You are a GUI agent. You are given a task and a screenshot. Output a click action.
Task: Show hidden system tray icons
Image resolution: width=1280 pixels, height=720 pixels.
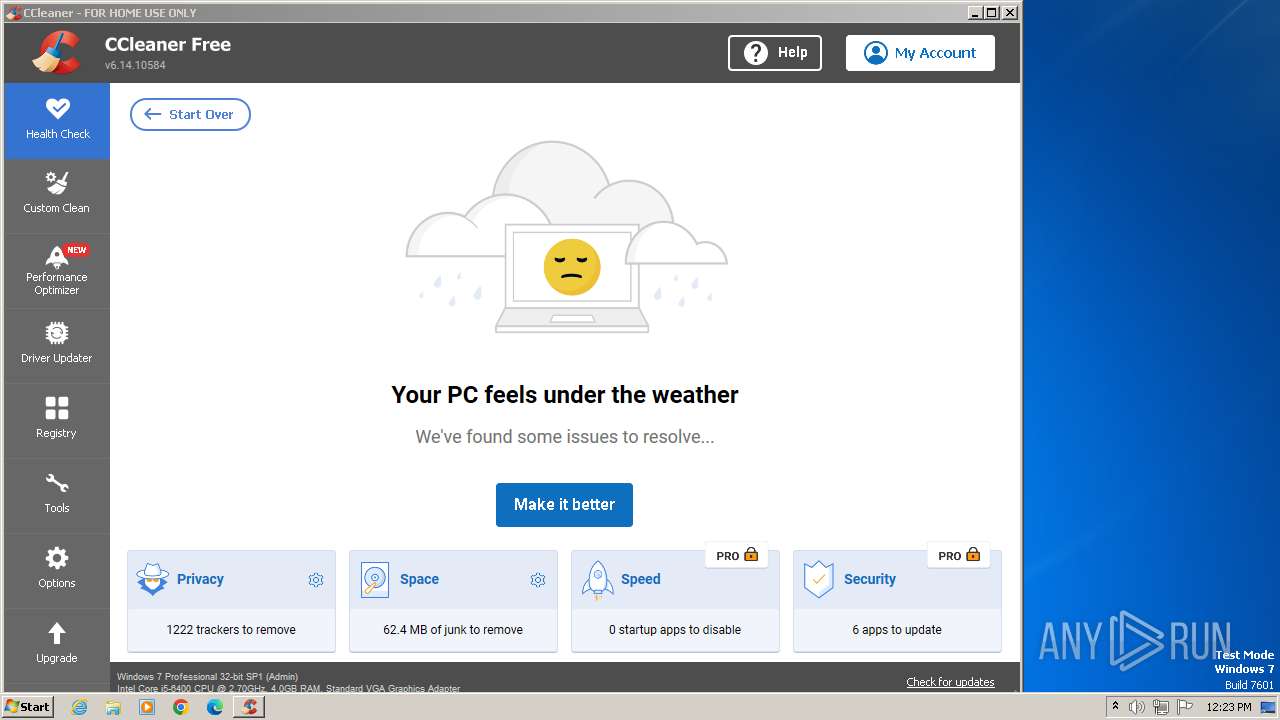1115,707
